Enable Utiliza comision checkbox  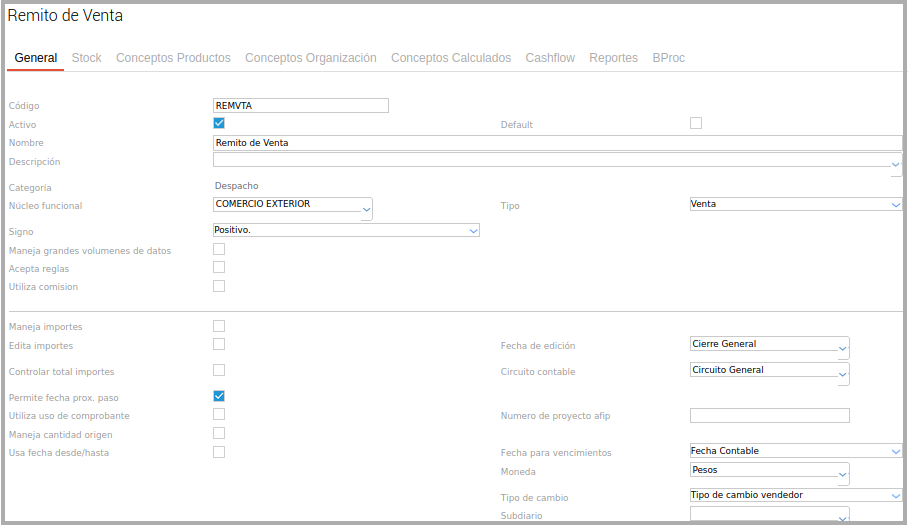tap(219, 286)
